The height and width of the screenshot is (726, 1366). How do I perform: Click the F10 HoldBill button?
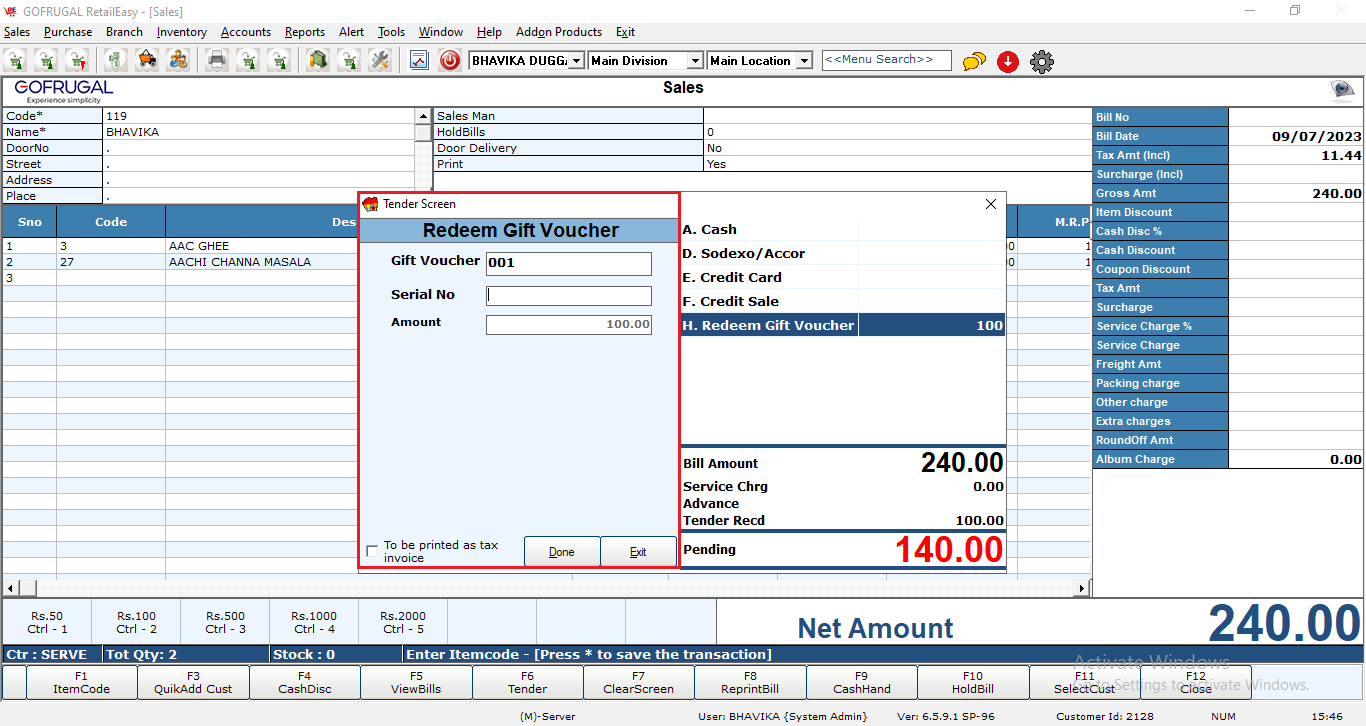973,683
